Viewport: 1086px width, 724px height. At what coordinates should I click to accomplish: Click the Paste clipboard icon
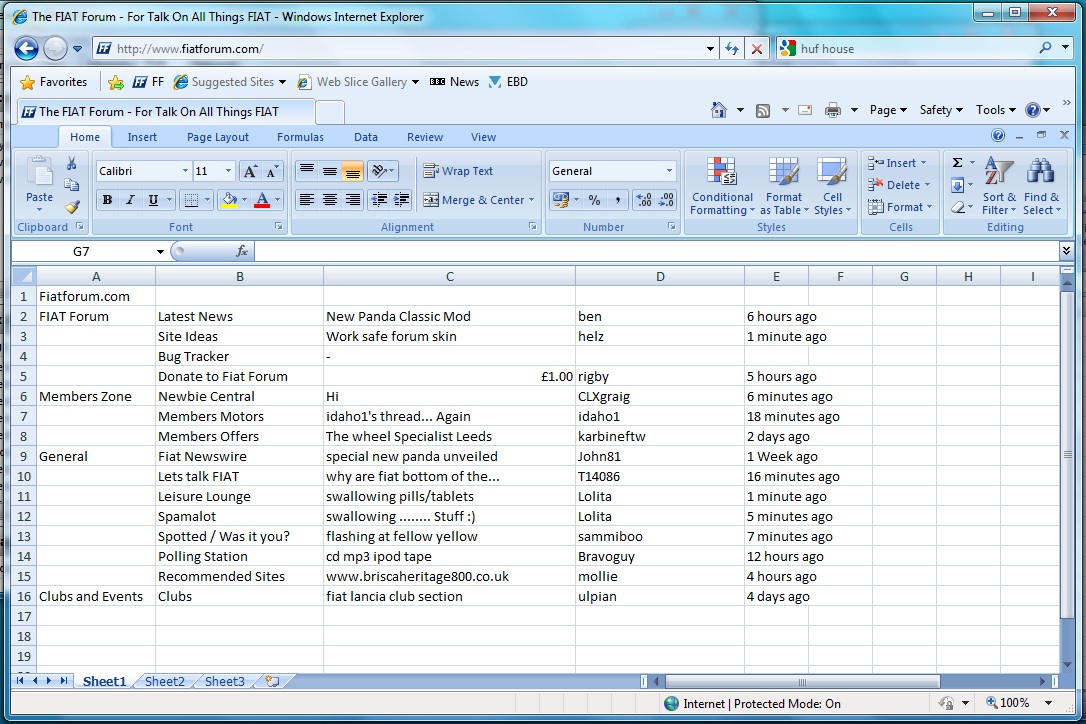(x=39, y=173)
